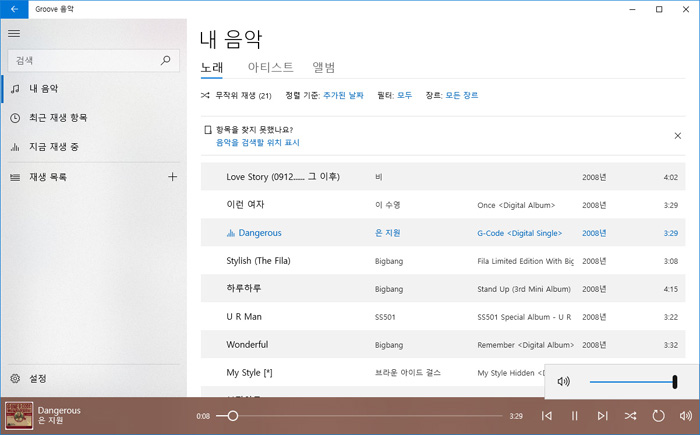Screen dimensions: 700x435
Task: Open the filter dropdown 모두
Action: (404, 96)
